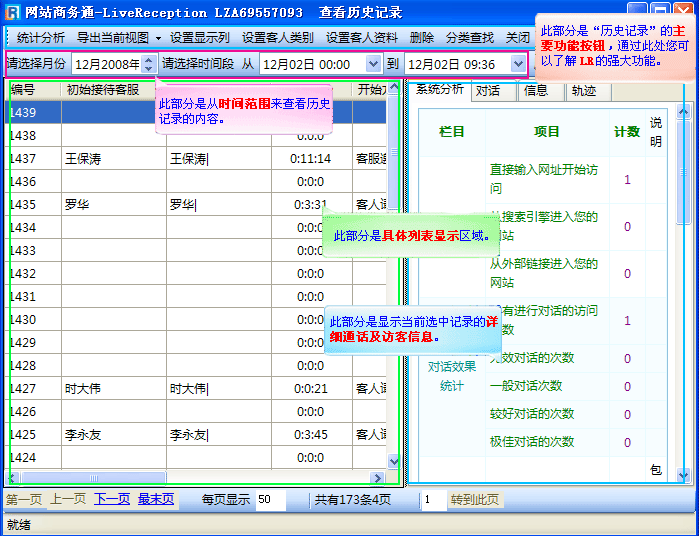Open the end time 12月02日 09:36 dropdown
This screenshot has height=536, width=699.
tap(517, 64)
